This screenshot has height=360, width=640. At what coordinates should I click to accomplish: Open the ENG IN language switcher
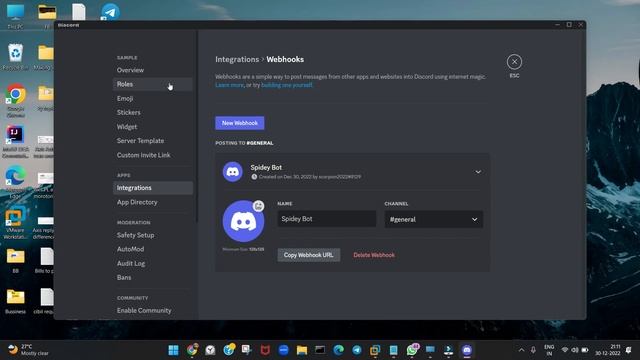549,350
